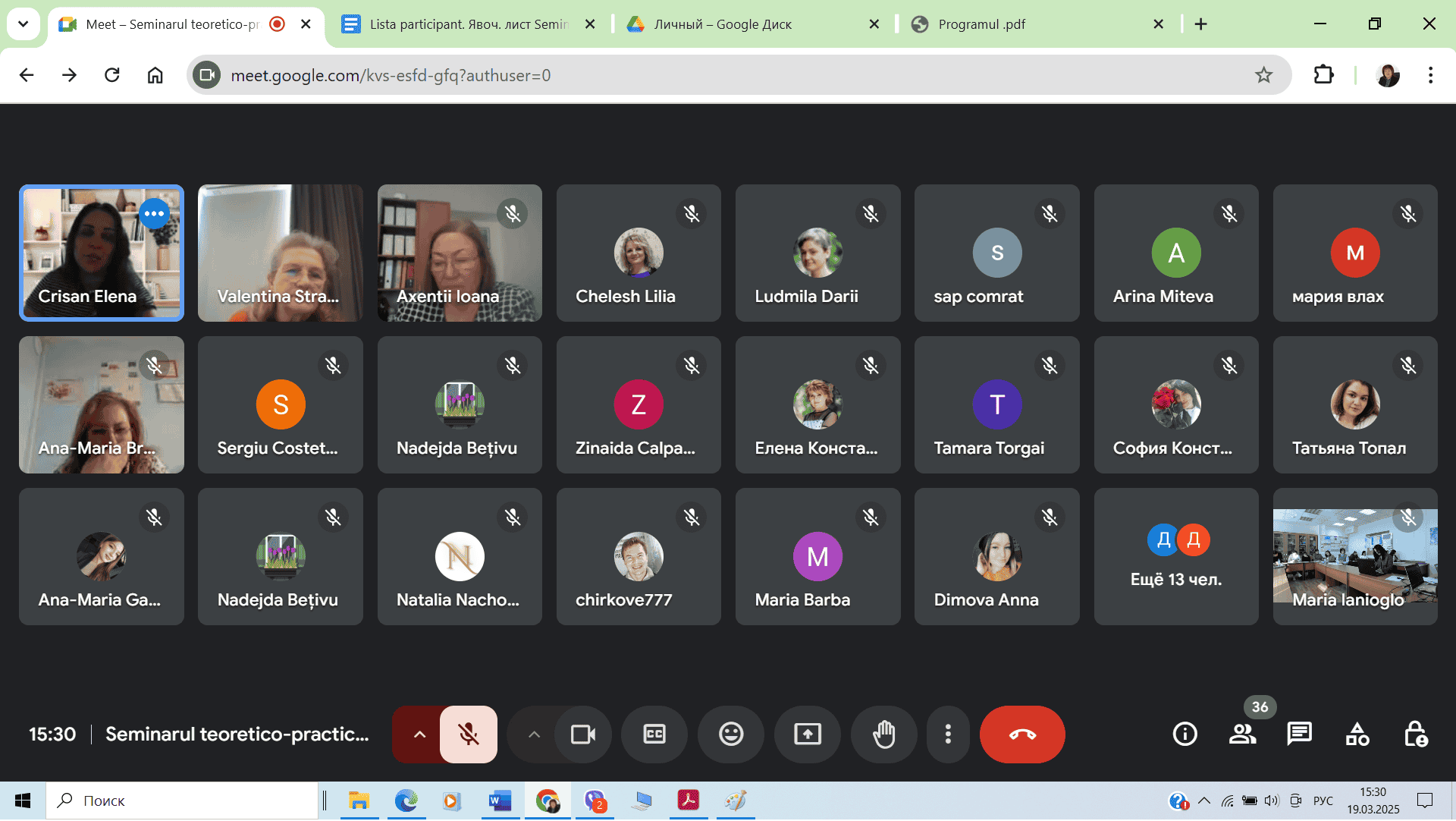Turn on closed captions

coord(654,734)
